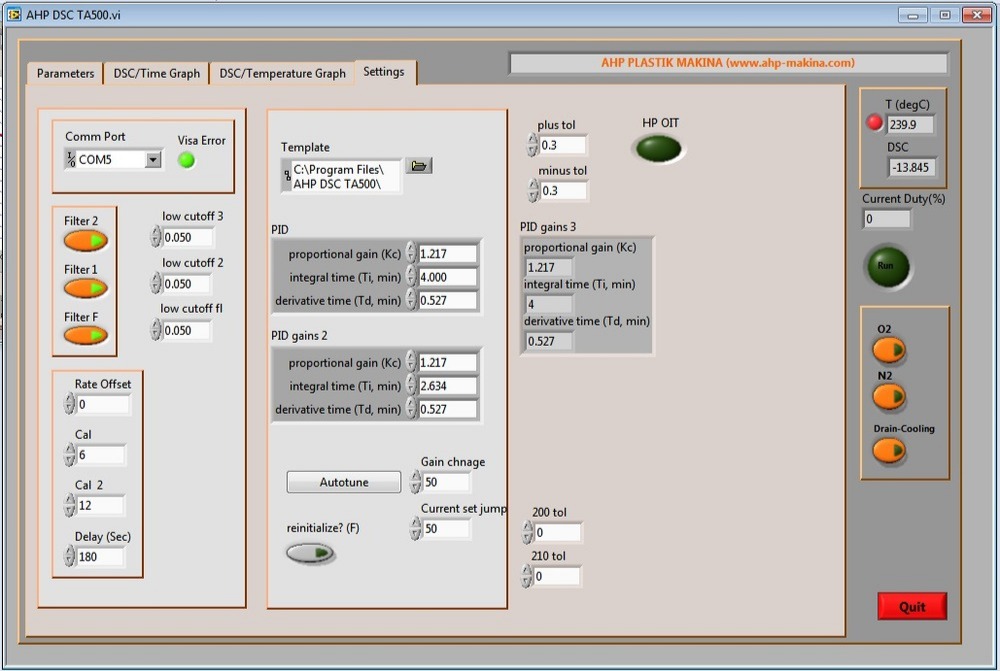The height and width of the screenshot is (671, 1000).
Task: Click the 200 tol value field
Action: click(558, 533)
